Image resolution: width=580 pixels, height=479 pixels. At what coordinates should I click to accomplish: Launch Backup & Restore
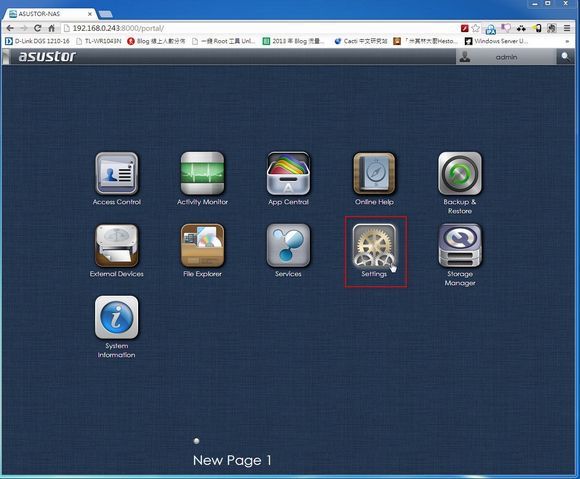coord(460,173)
